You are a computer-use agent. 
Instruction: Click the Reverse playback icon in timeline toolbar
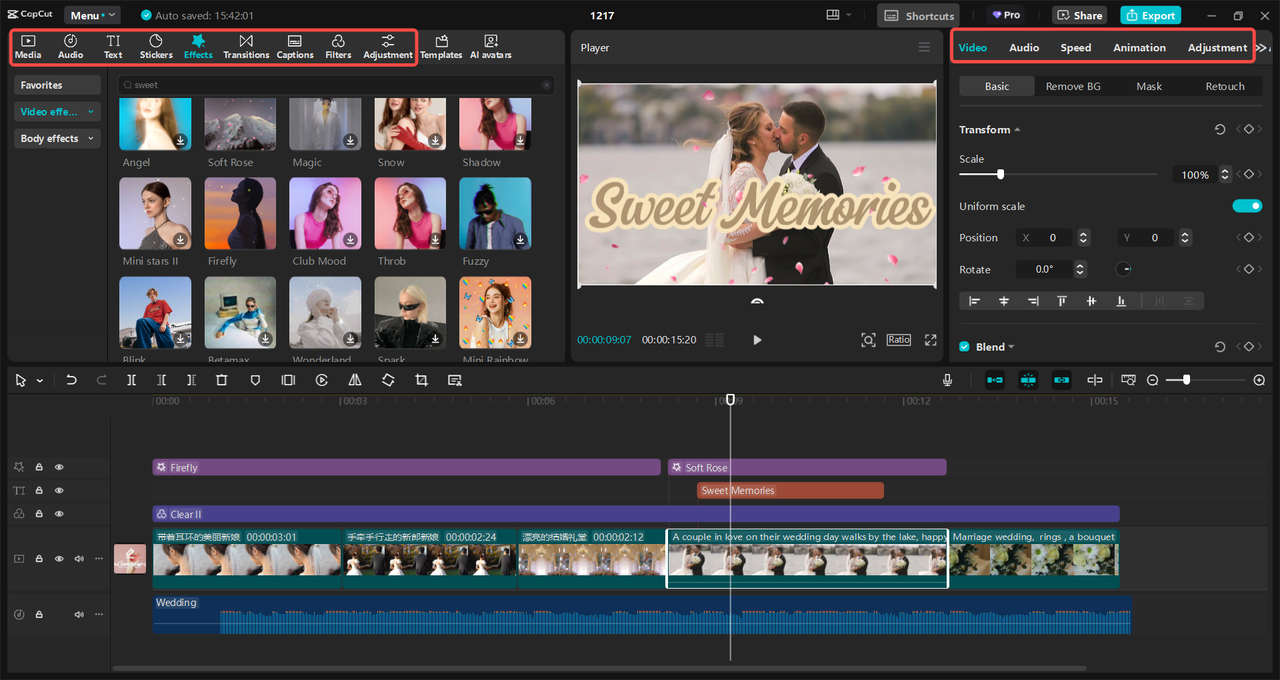322,380
